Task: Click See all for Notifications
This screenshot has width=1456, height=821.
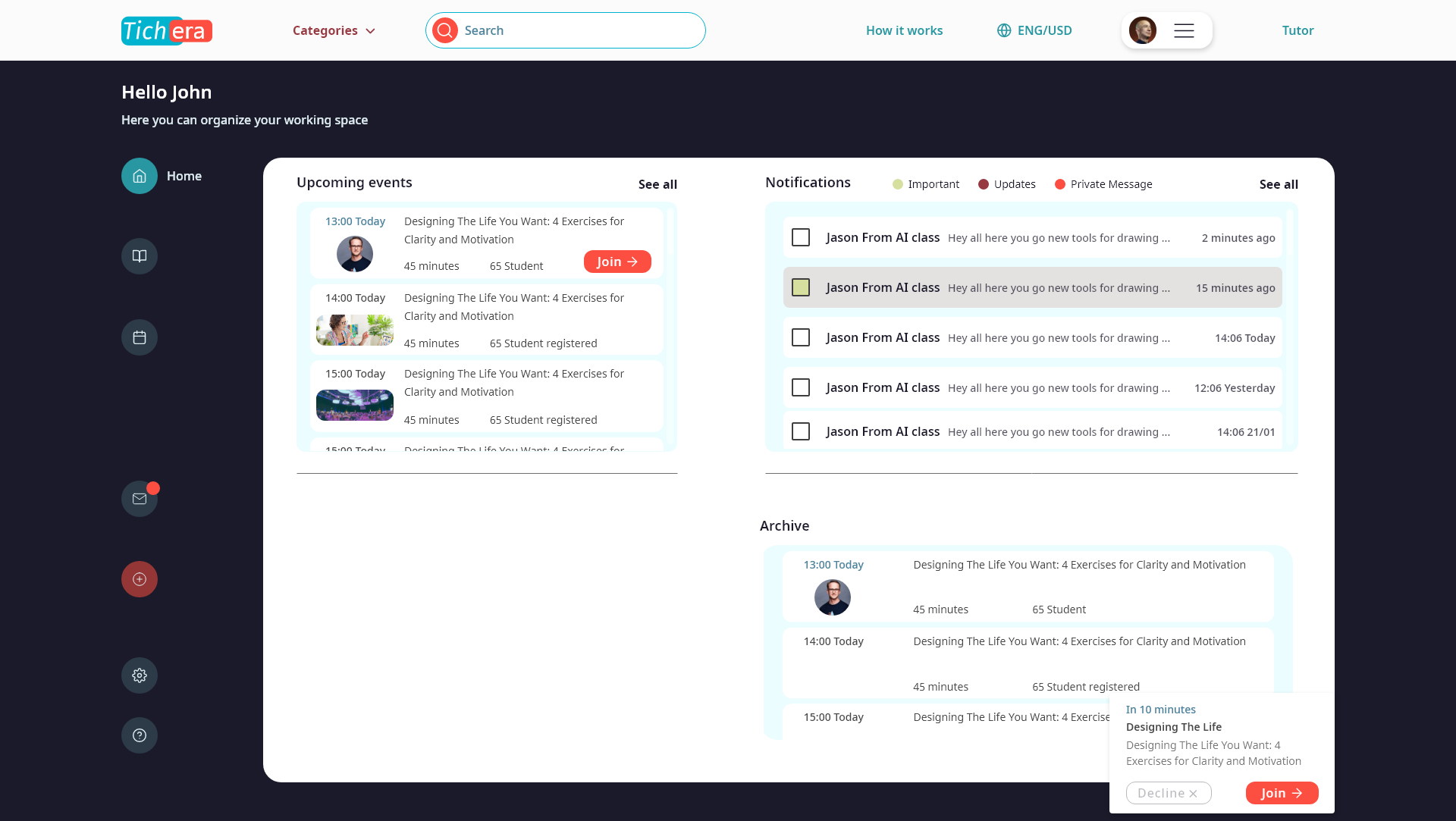Action: pos(1279,184)
